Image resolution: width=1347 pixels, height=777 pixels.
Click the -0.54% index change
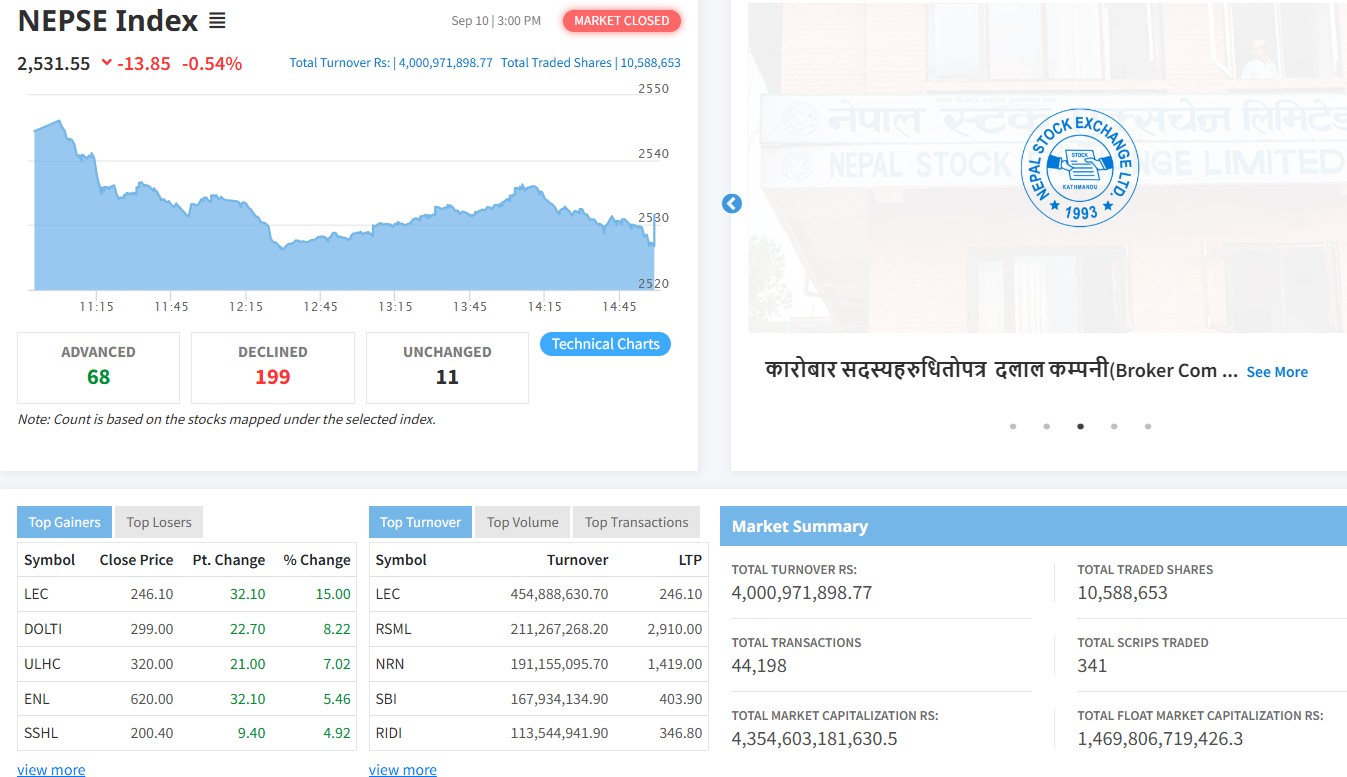(x=212, y=64)
